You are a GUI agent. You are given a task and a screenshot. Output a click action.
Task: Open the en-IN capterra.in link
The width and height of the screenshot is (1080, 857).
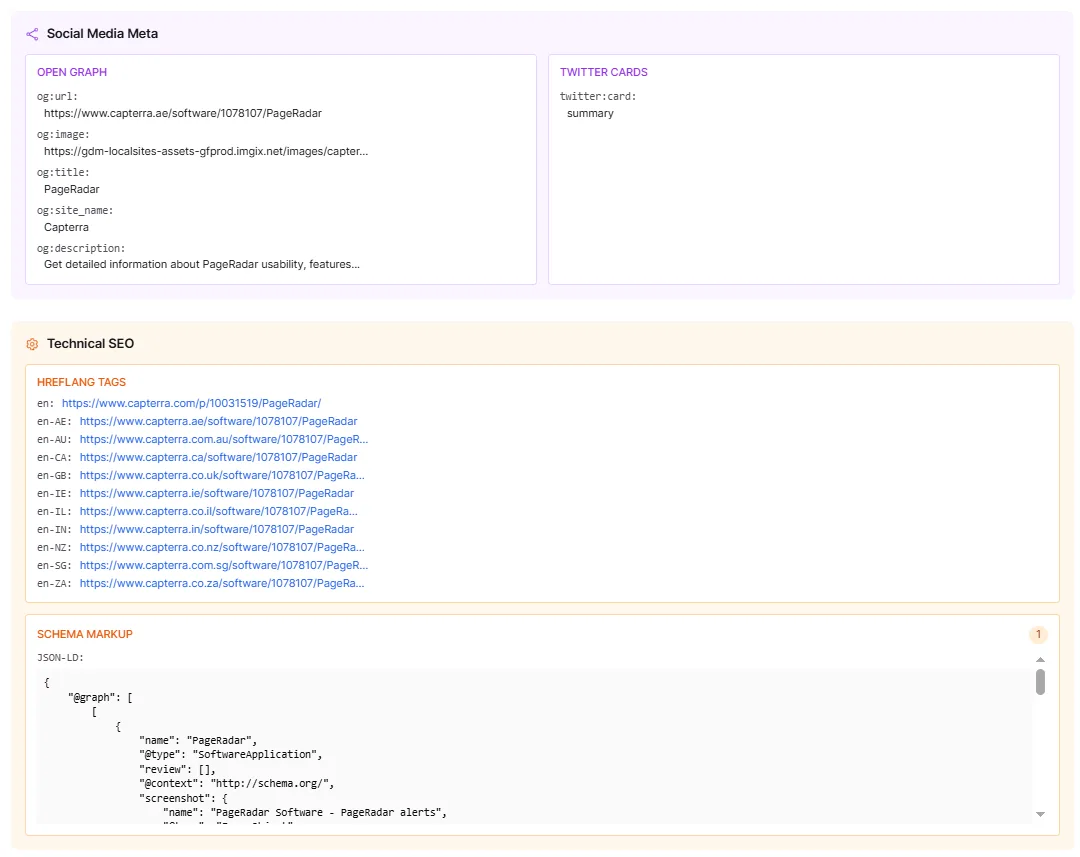pyautogui.click(x=217, y=528)
